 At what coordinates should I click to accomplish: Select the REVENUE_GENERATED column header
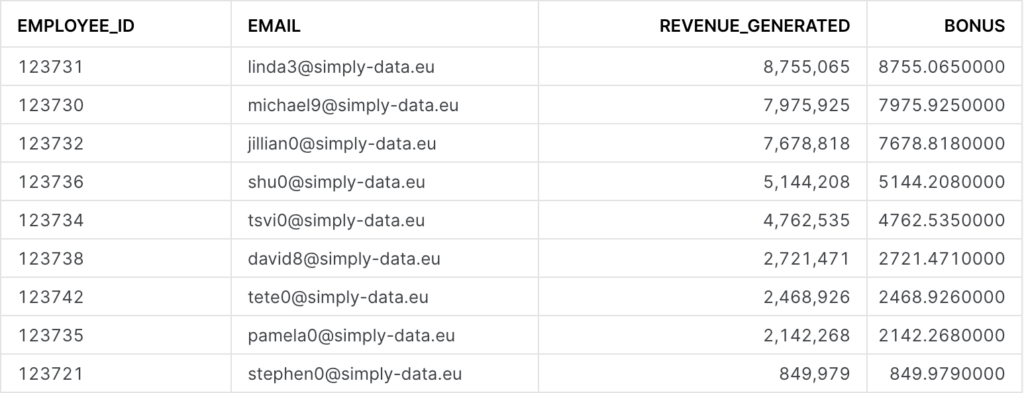[703, 24]
